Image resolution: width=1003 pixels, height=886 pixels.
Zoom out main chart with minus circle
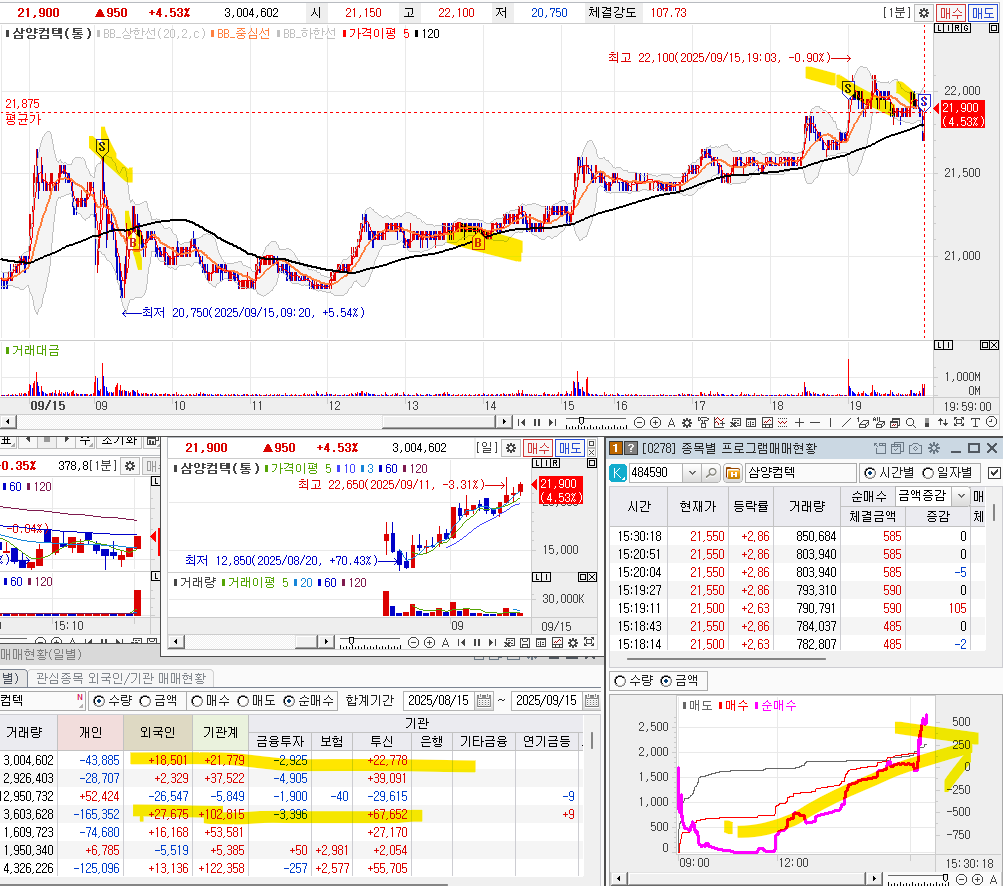(x=639, y=422)
